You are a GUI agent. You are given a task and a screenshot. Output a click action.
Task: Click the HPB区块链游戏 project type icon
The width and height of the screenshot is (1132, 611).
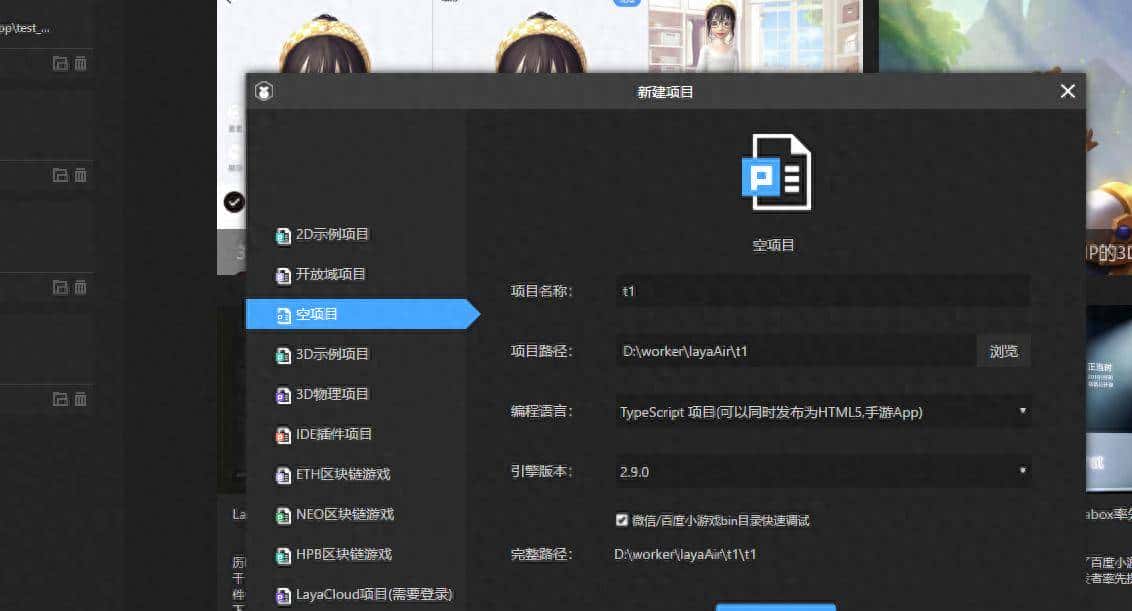[281, 554]
